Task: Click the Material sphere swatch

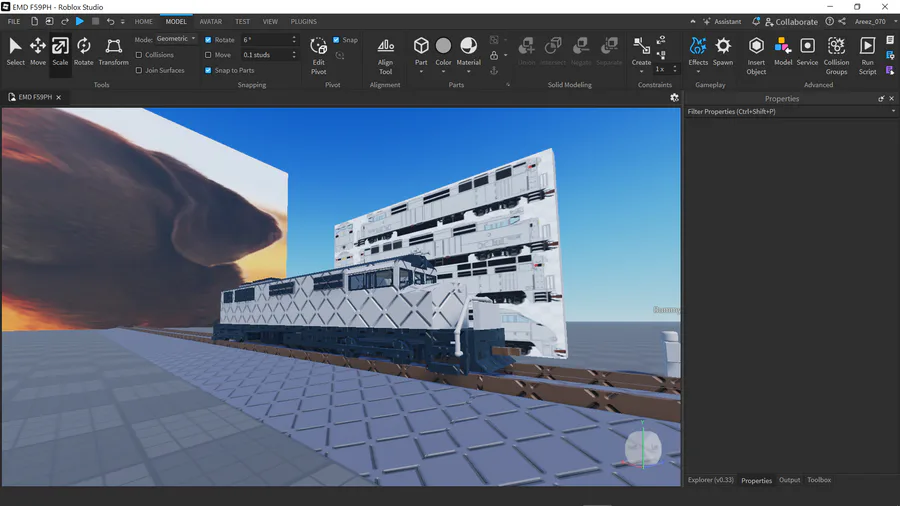Action: pyautogui.click(x=468, y=45)
